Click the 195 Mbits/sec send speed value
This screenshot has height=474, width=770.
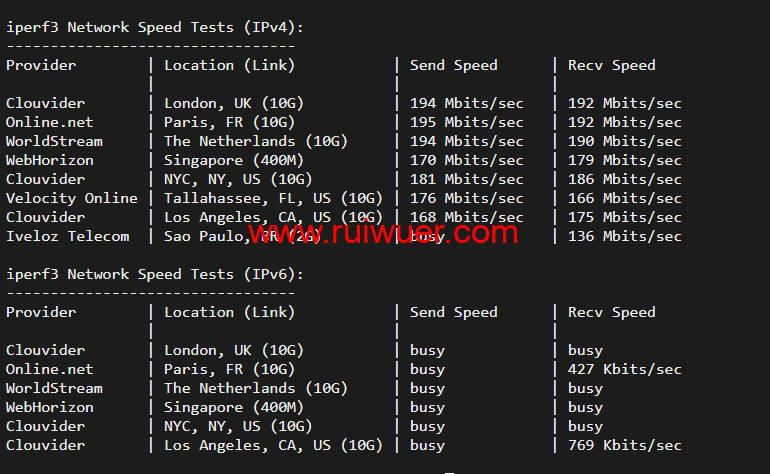[x=467, y=122]
